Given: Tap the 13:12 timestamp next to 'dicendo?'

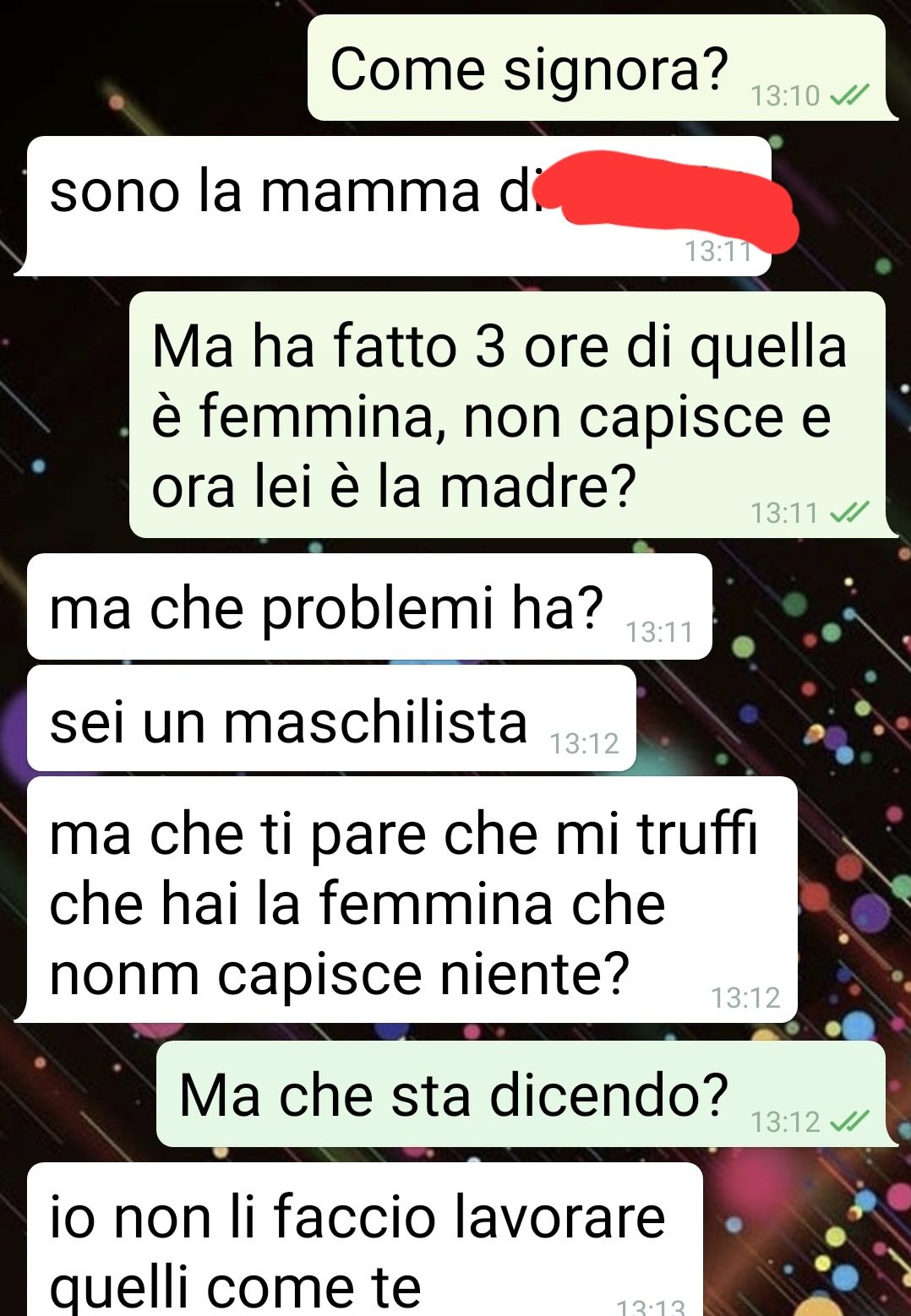Looking at the screenshot, I should pos(785,1122).
